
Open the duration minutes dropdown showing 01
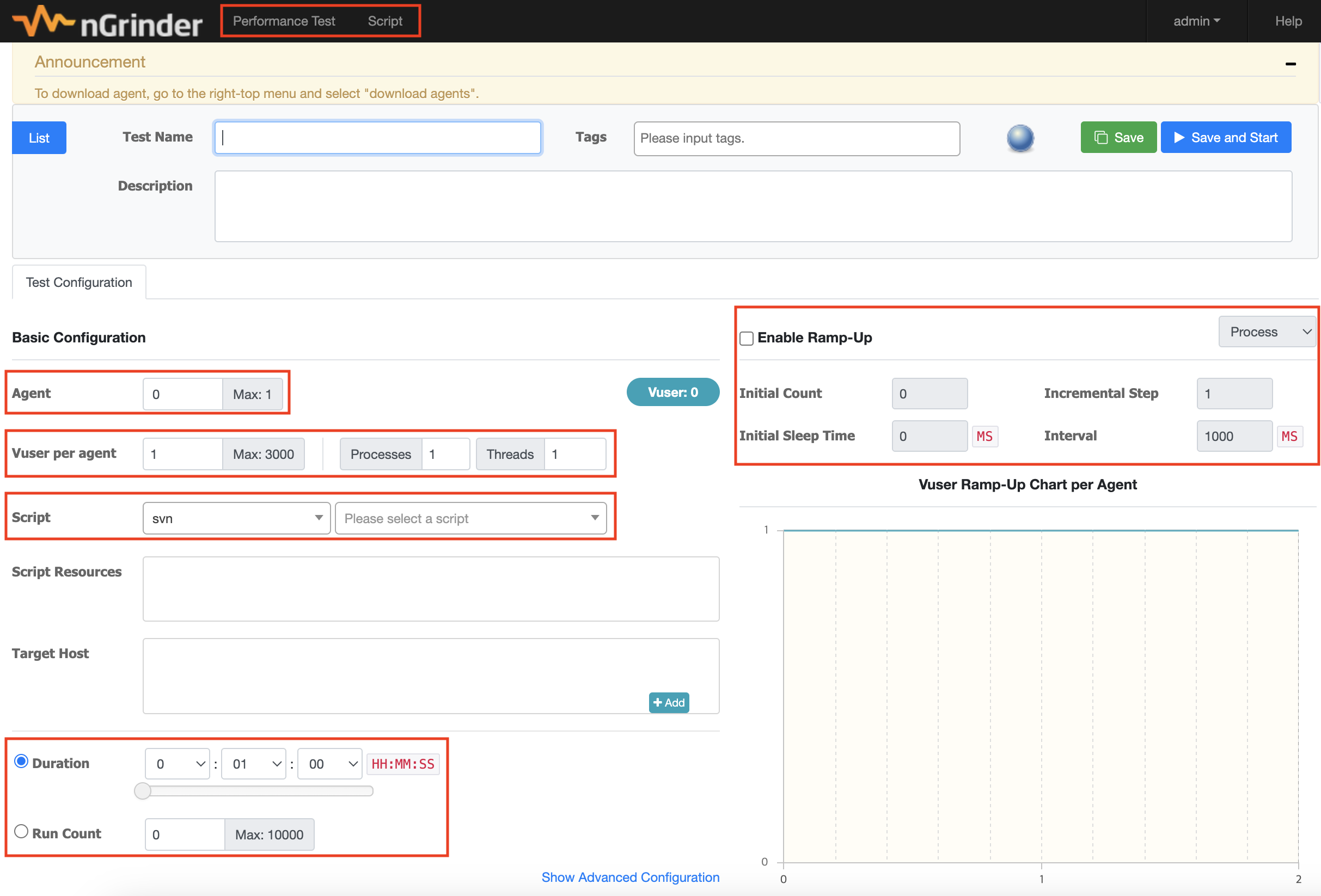pyautogui.click(x=254, y=764)
